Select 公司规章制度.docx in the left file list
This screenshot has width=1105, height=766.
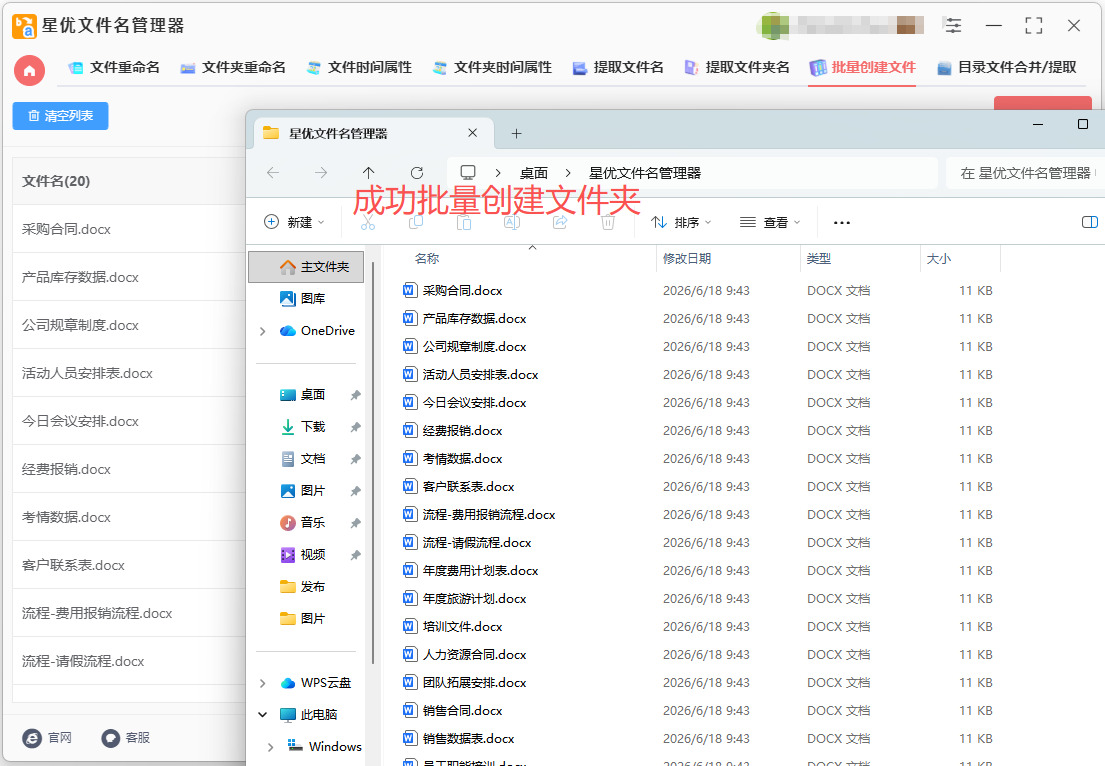(x=129, y=325)
